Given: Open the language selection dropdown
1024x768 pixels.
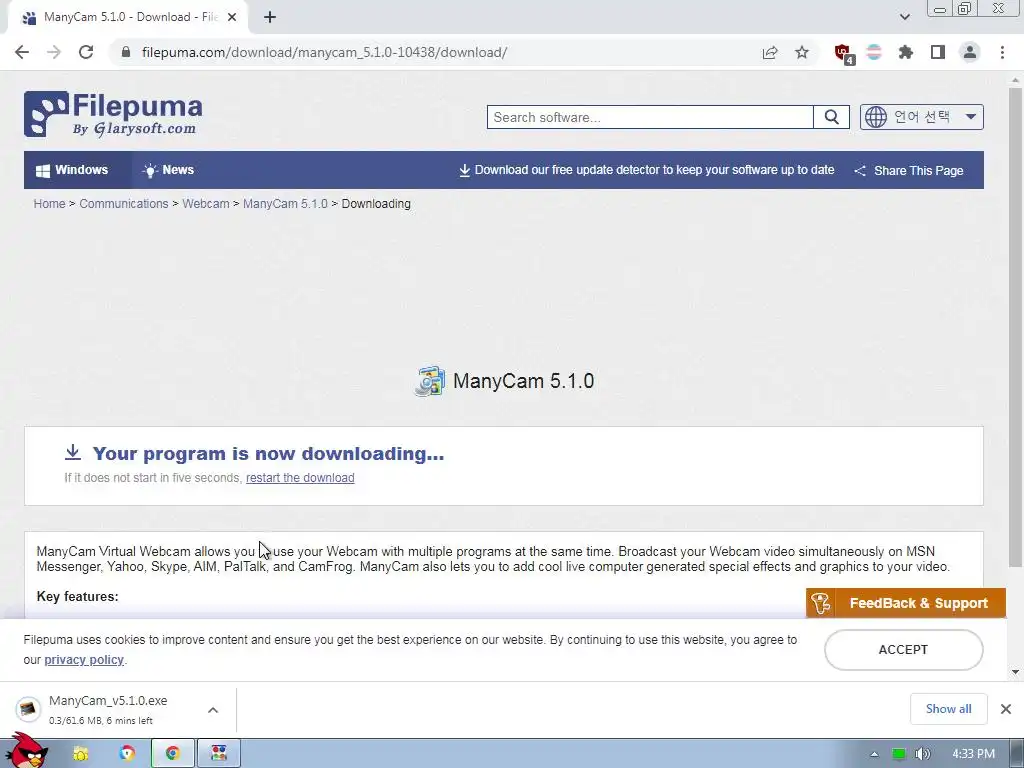Looking at the screenshot, I should click(921, 117).
